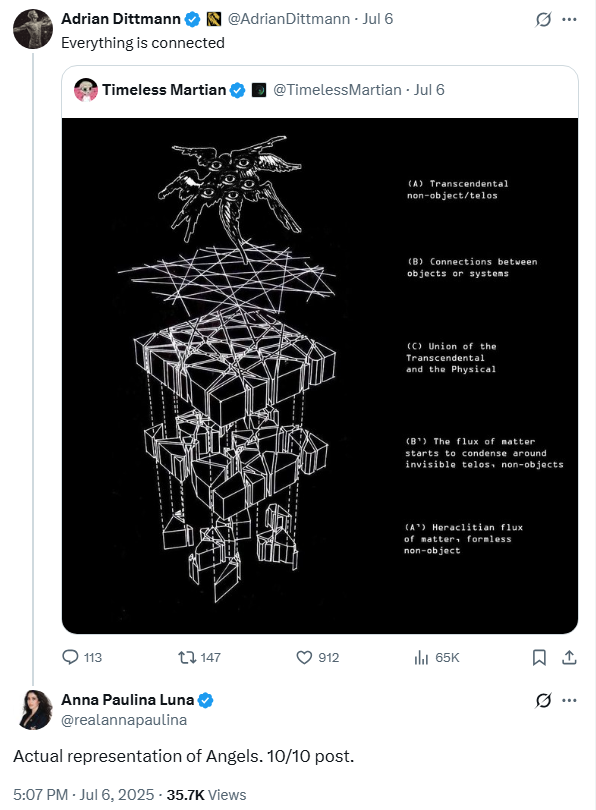This screenshot has width=596, height=810.
Task: Click Grok icon on Anna Paulina Luna's post
Action: coord(543,700)
